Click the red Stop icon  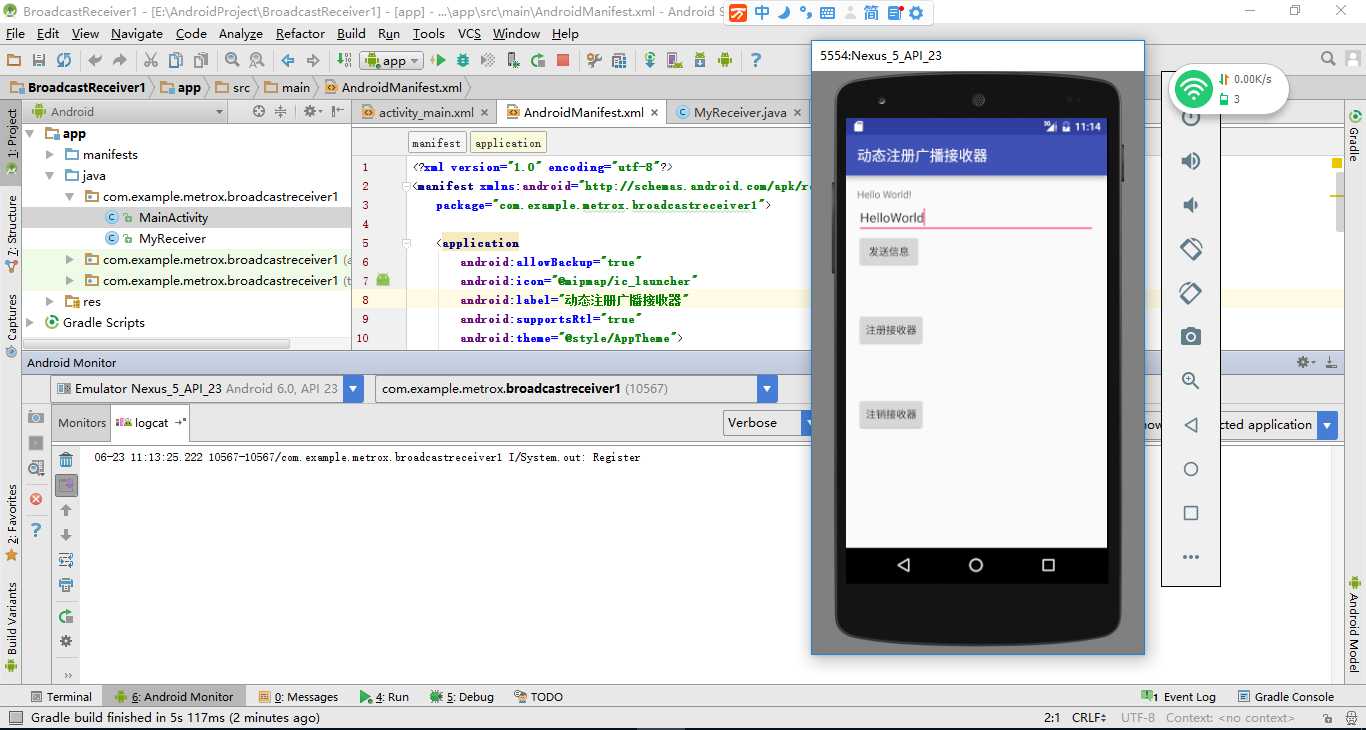tap(563, 61)
